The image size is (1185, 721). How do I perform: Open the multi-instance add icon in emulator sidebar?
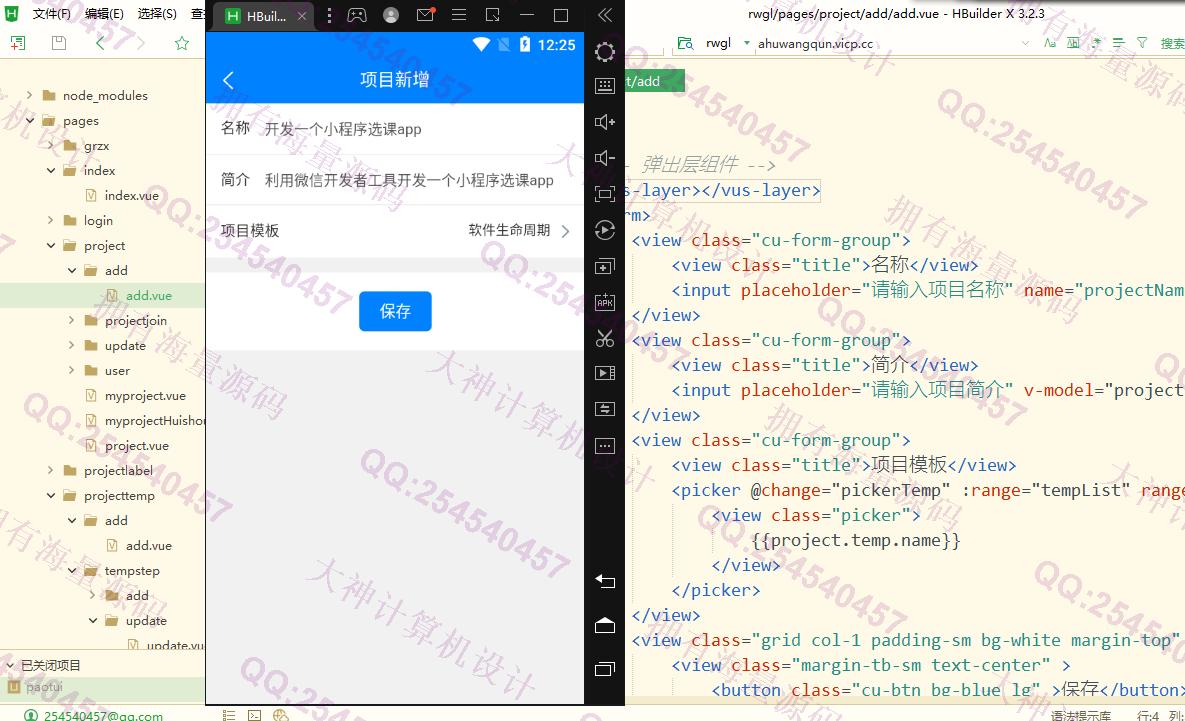(x=605, y=266)
